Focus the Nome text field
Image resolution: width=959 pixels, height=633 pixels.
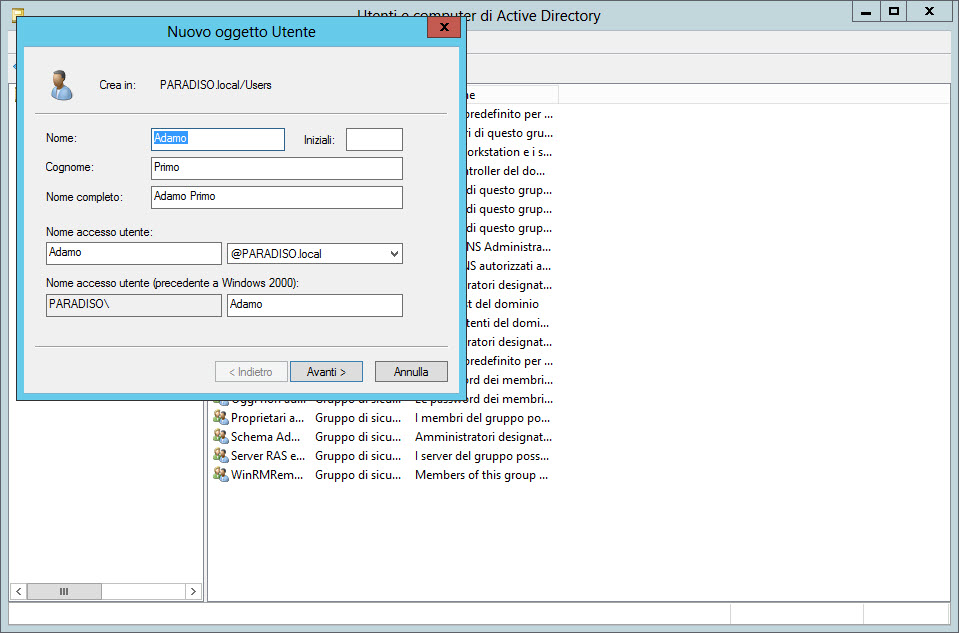pos(217,139)
